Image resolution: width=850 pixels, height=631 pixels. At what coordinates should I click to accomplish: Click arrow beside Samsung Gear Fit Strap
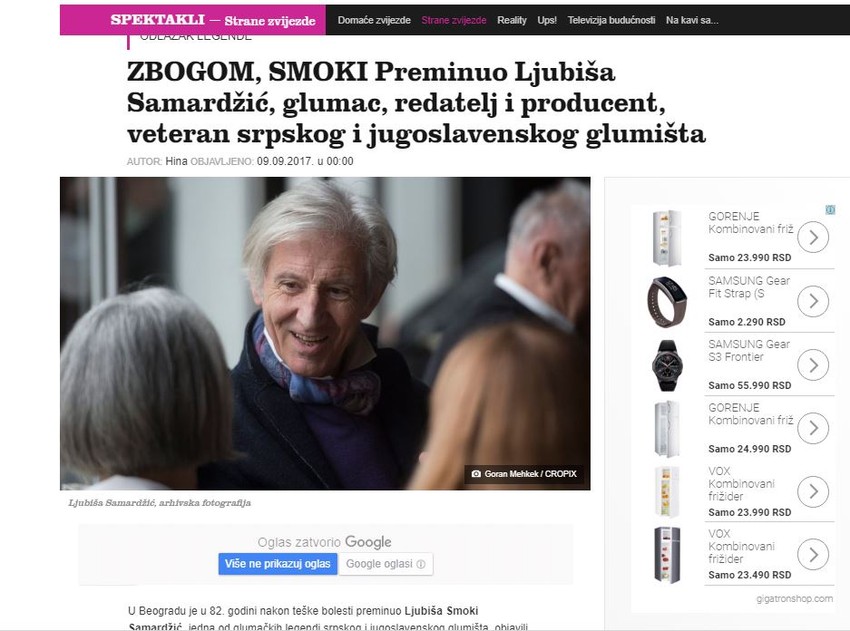point(813,301)
